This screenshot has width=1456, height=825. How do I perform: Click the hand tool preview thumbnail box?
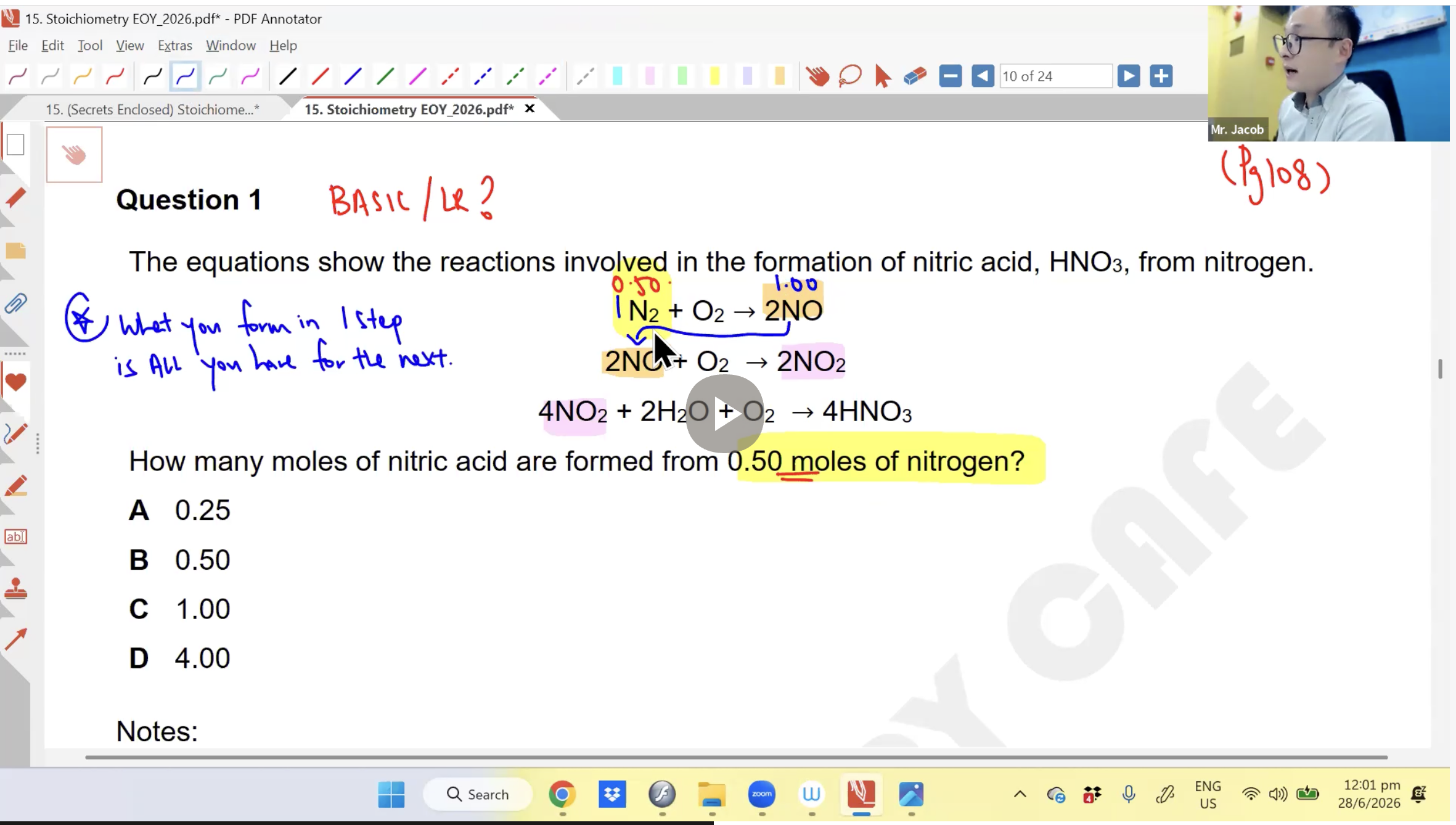75,155
